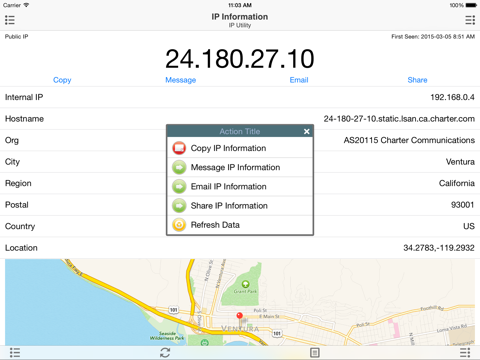Click the 11:03 AM clock
The width and height of the screenshot is (480, 360).
tap(240, 5)
